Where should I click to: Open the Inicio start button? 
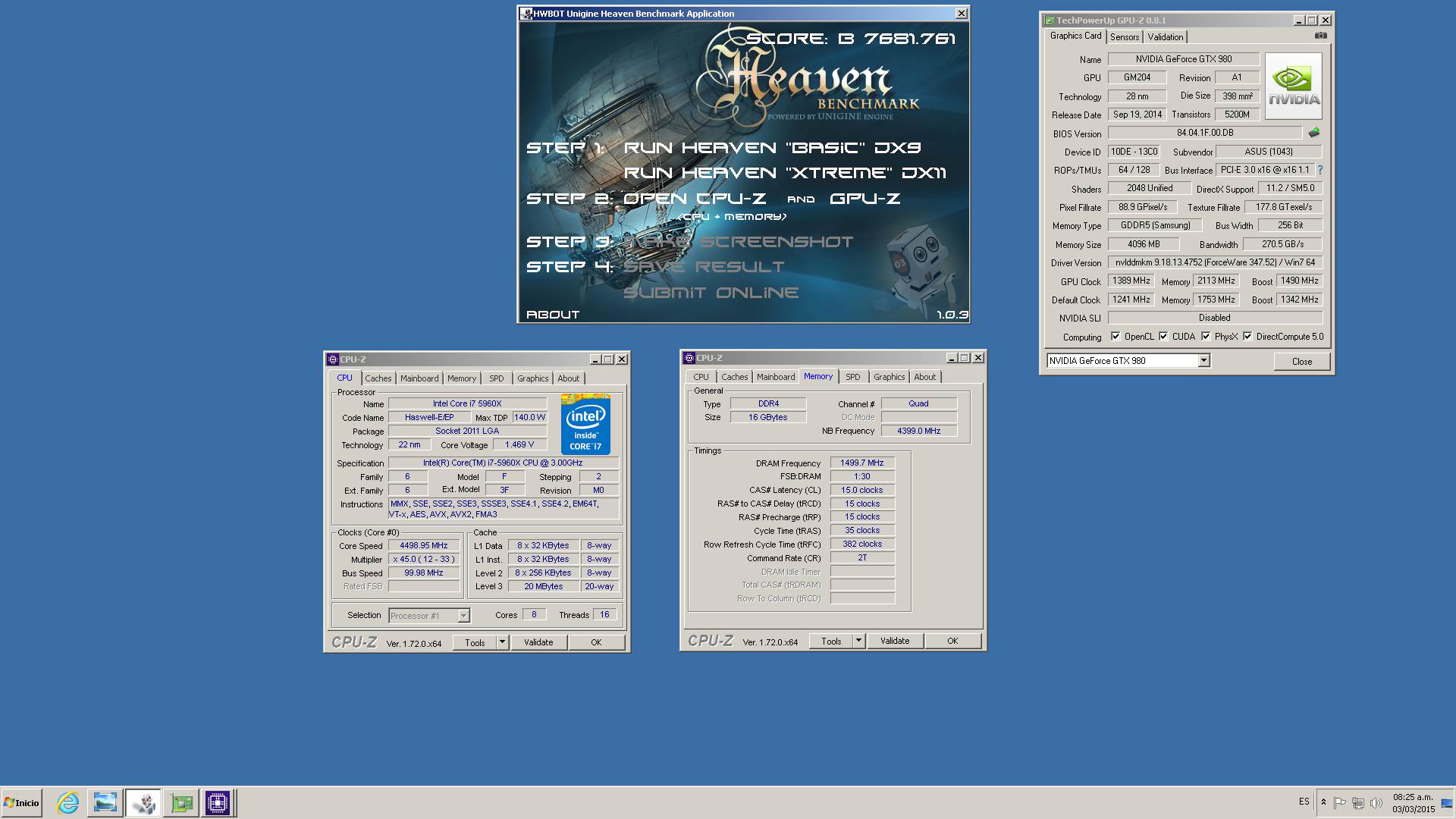pyautogui.click(x=21, y=802)
